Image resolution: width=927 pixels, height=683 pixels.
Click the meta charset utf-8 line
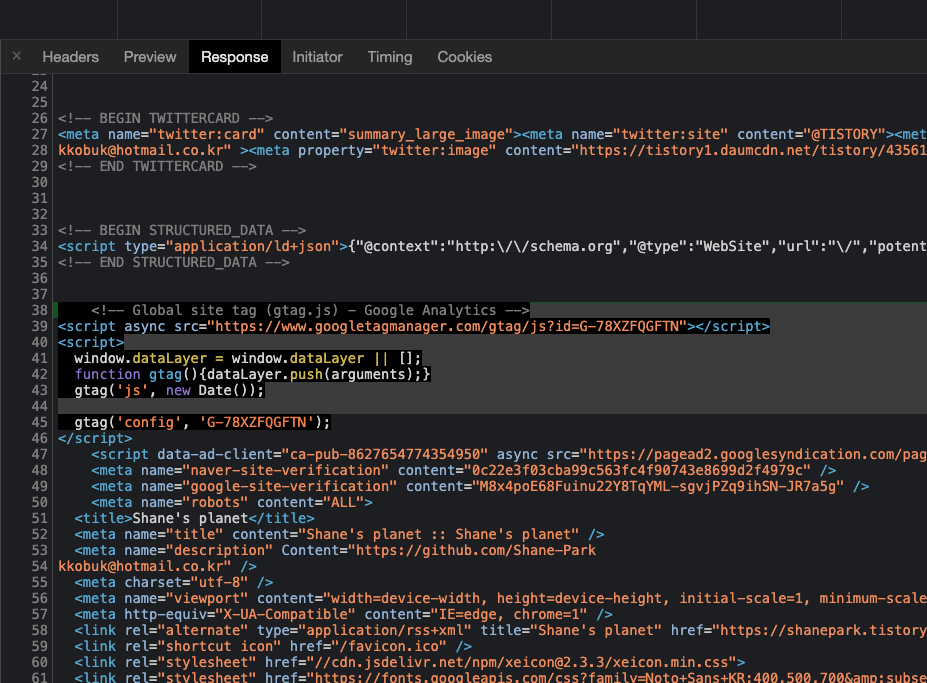(174, 582)
